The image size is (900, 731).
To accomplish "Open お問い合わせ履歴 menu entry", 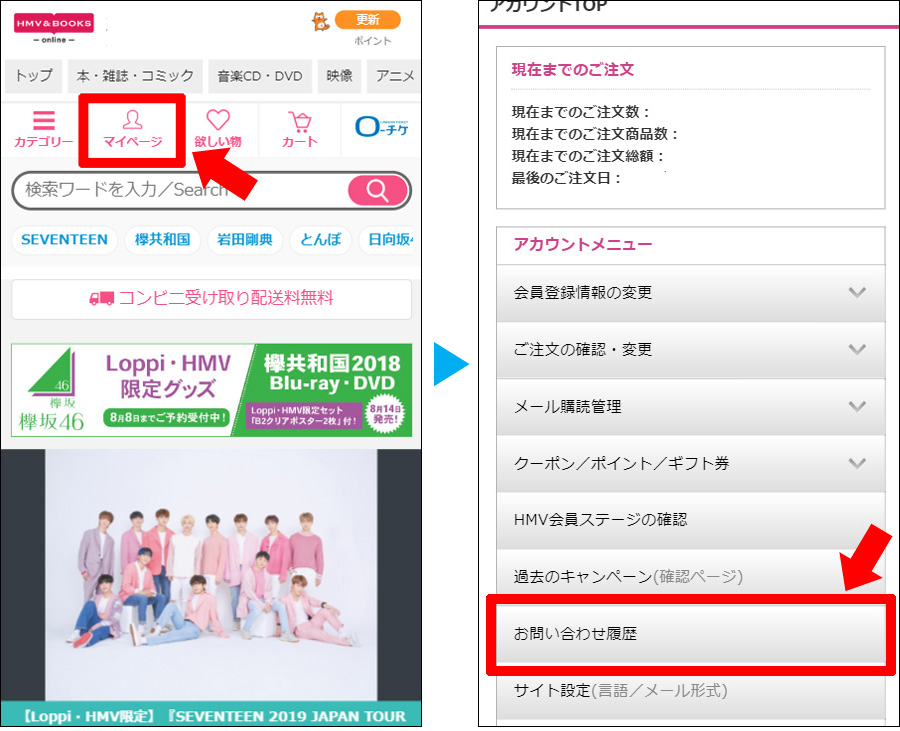I will coord(690,633).
